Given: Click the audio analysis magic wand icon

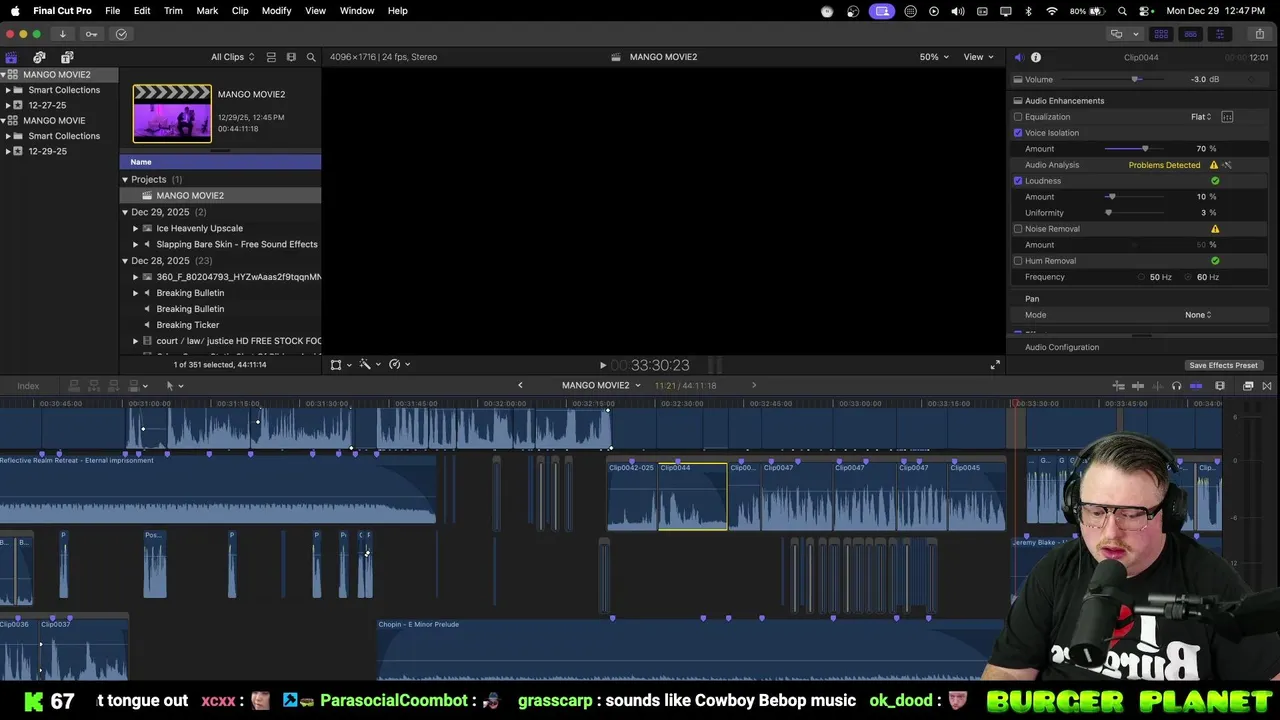Looking at the screenshot, I should [1227, 165].
